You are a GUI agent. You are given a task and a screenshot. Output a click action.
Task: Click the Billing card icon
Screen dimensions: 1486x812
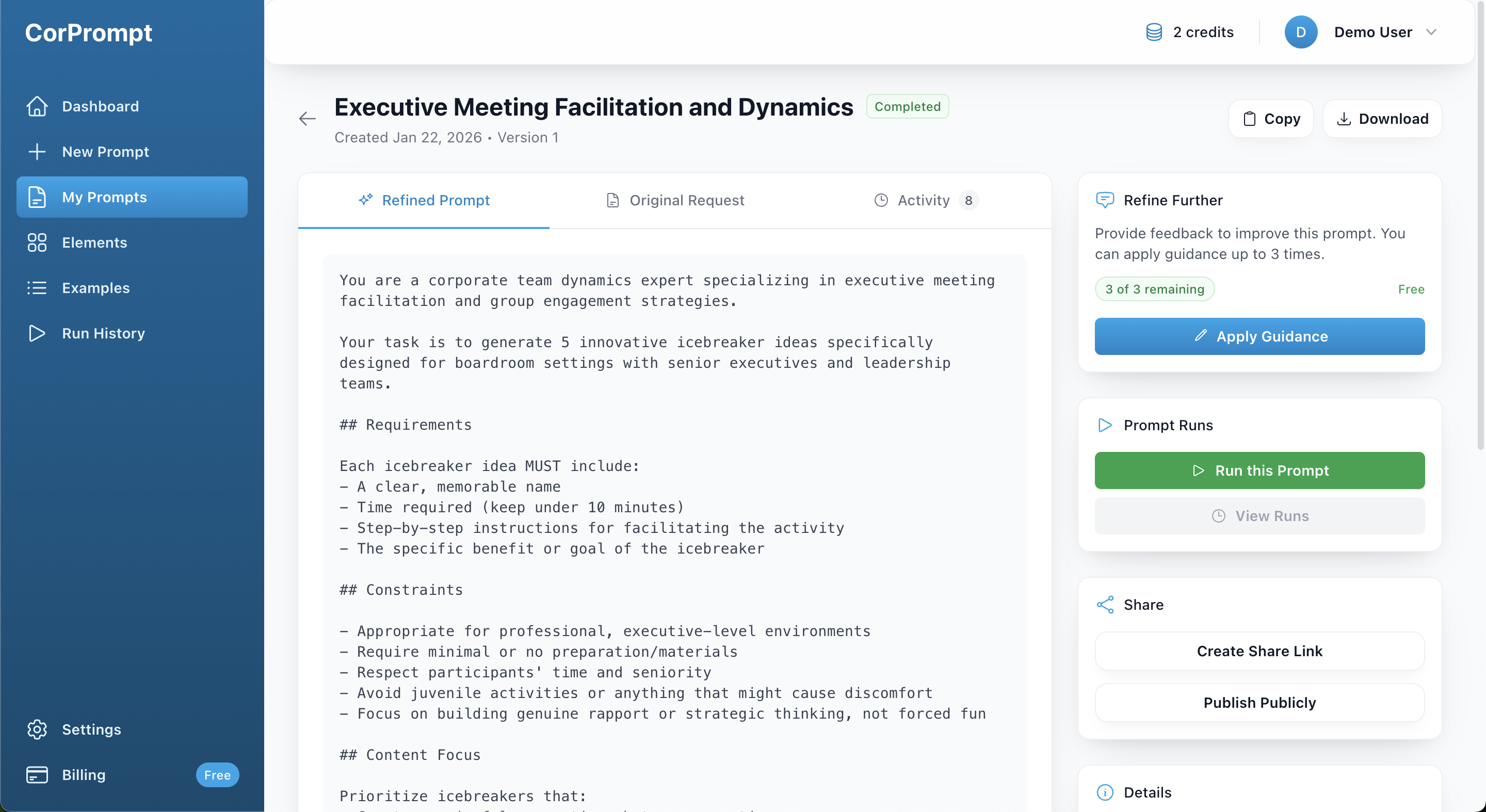point(37,774)
